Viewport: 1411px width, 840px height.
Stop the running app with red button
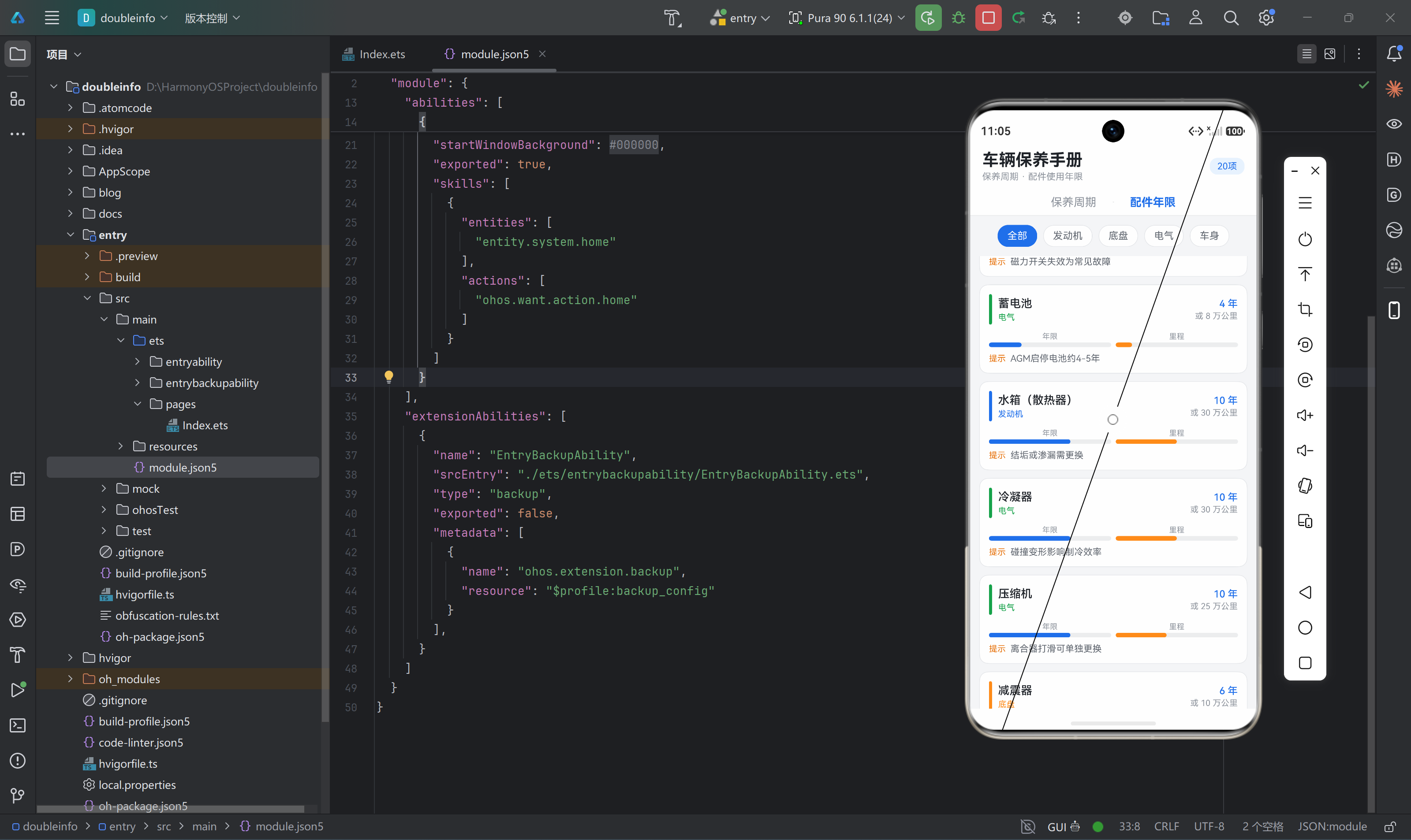(x=988, y=18)
